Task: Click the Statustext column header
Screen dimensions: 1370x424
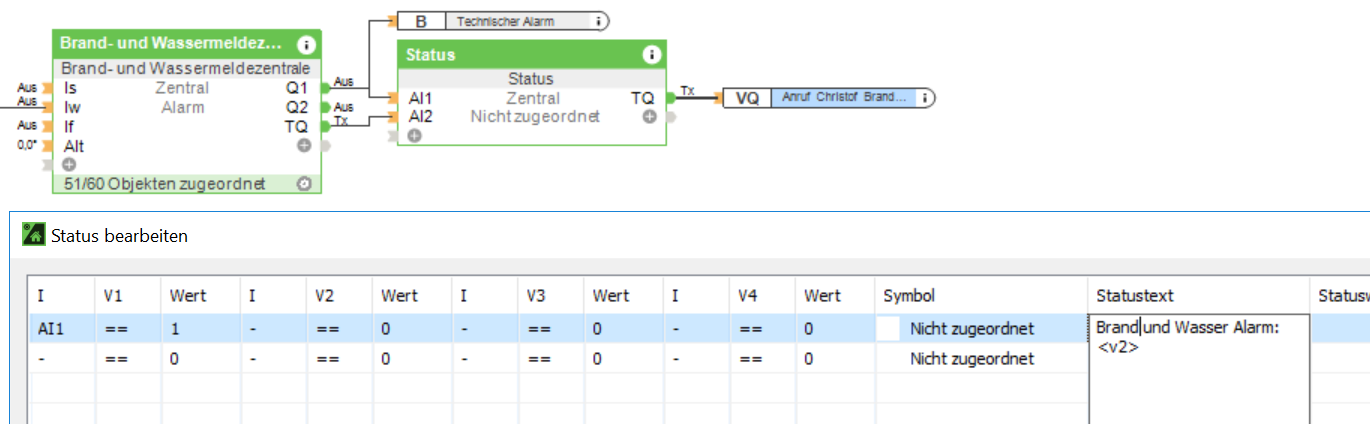Action: (x=1134, y=296)
